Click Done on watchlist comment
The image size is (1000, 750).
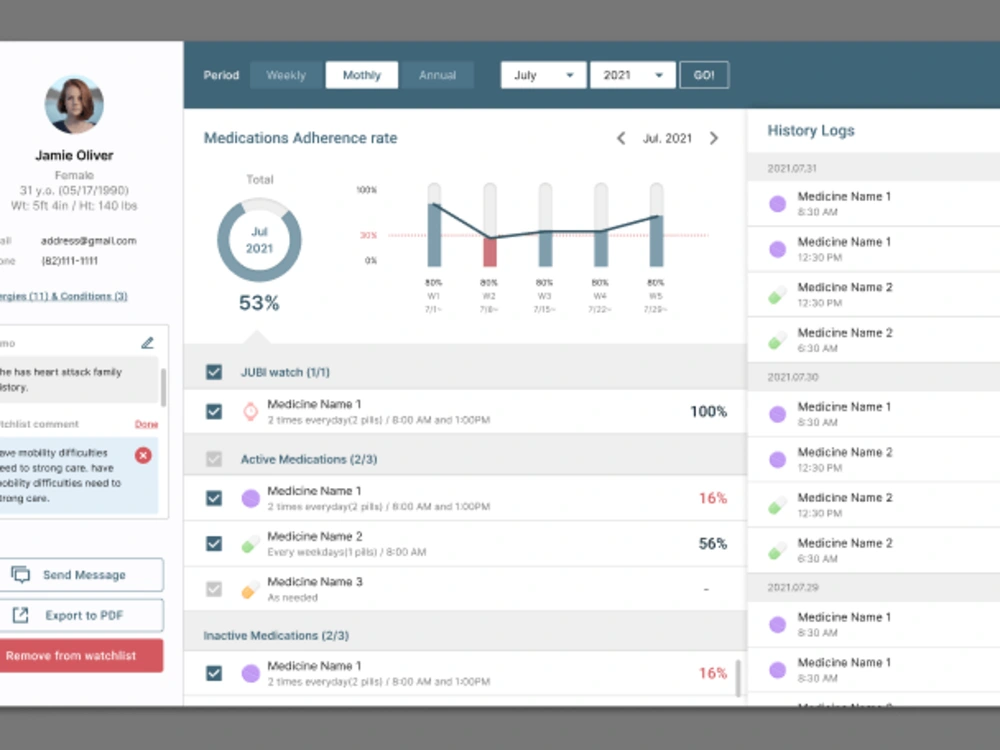pos(146,424)
